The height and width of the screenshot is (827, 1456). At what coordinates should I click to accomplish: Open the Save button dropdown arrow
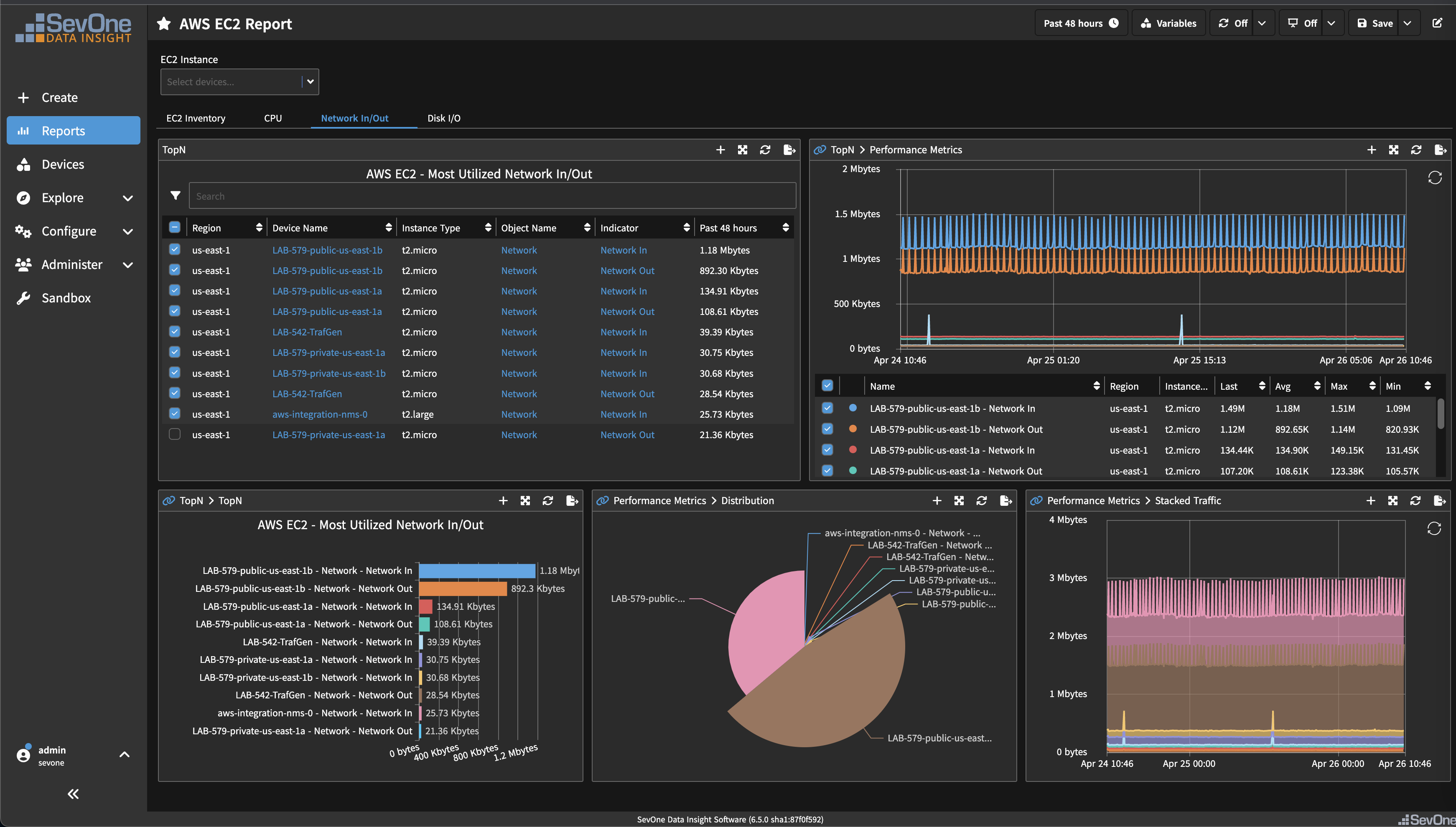tap(1408, 23)
